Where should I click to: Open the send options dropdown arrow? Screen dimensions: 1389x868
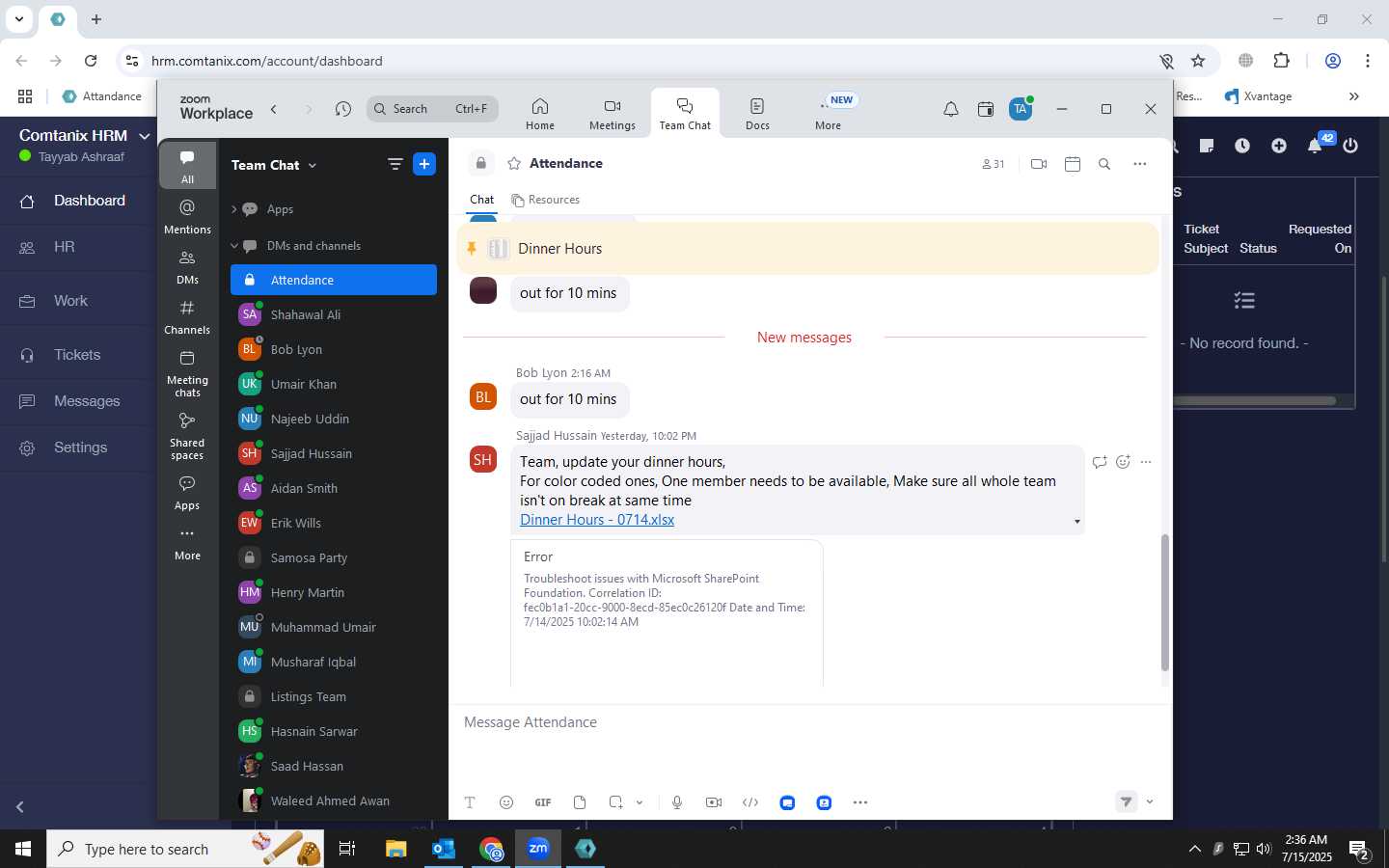tap(1150, 801)
